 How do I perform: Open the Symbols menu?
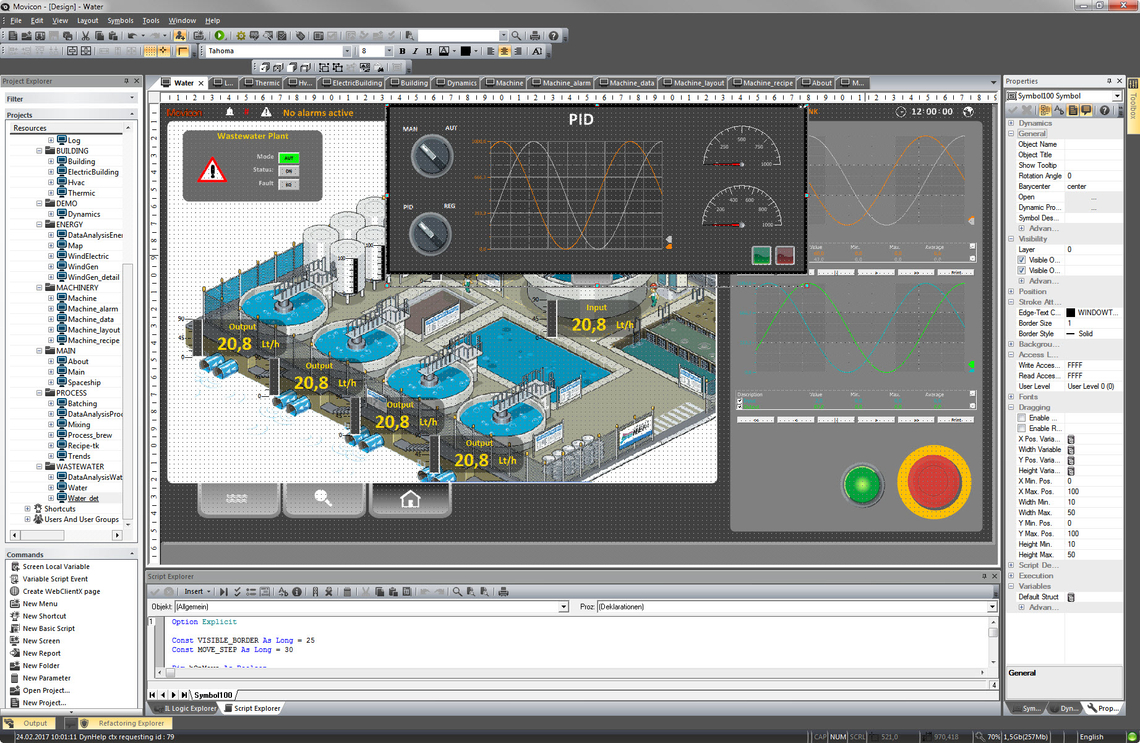point(120,20)
